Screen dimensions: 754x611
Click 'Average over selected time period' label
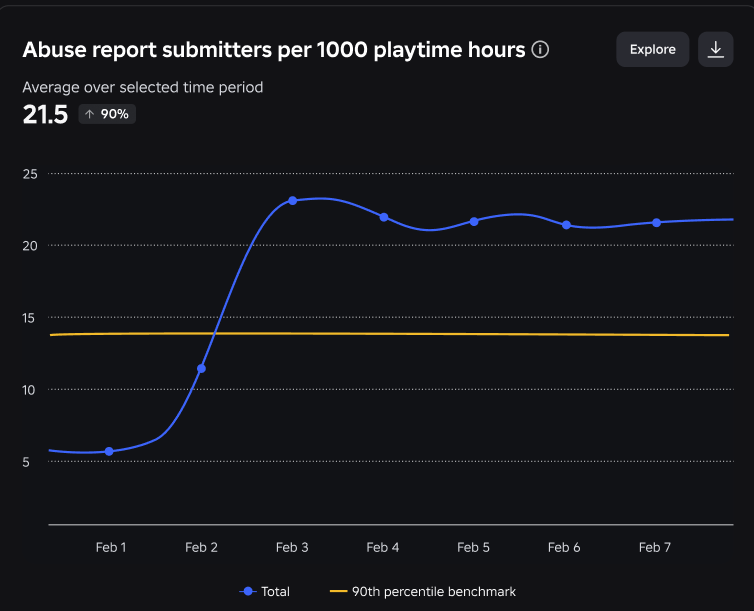143,87
